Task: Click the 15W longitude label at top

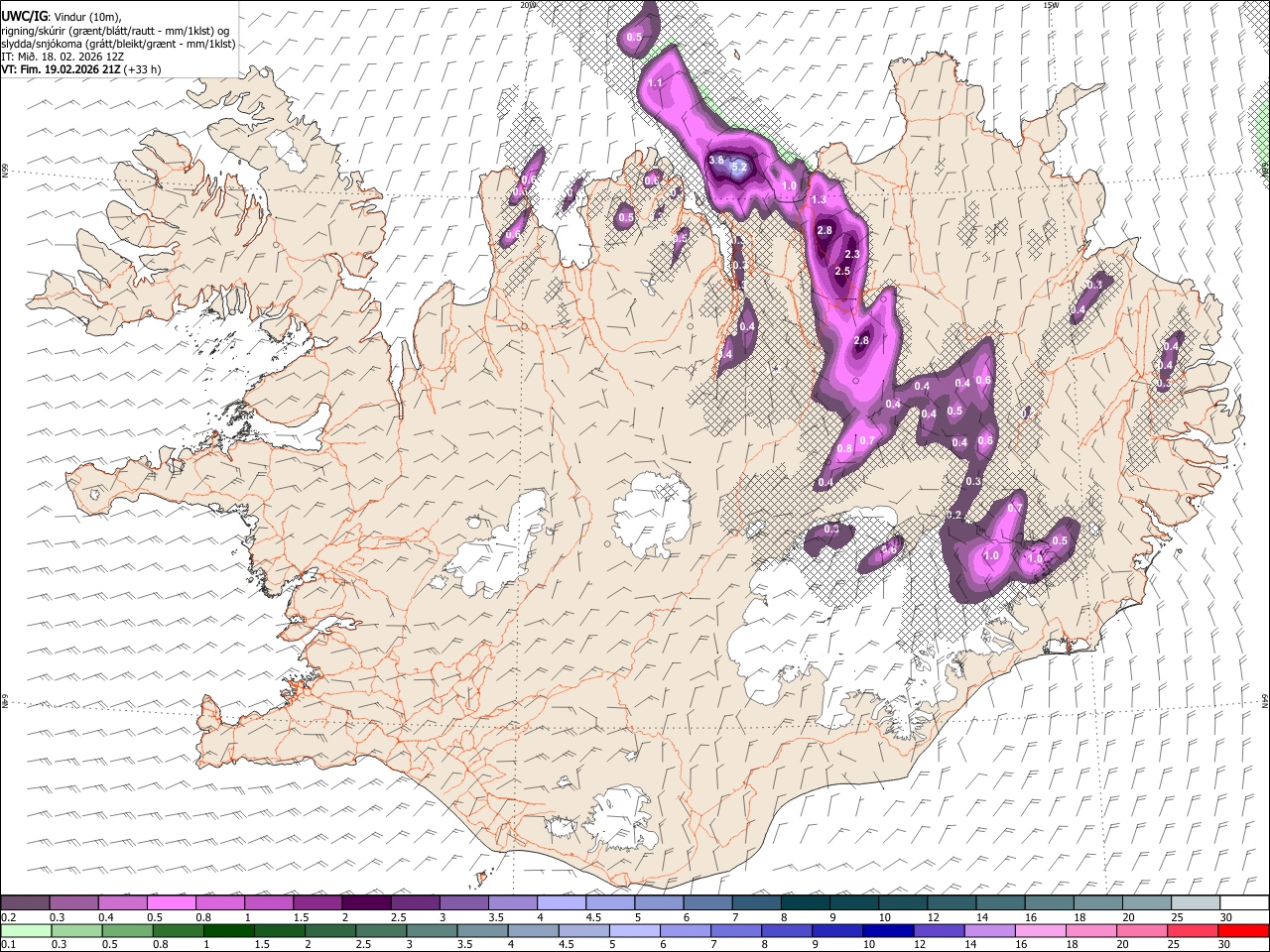Action: 1051,5
